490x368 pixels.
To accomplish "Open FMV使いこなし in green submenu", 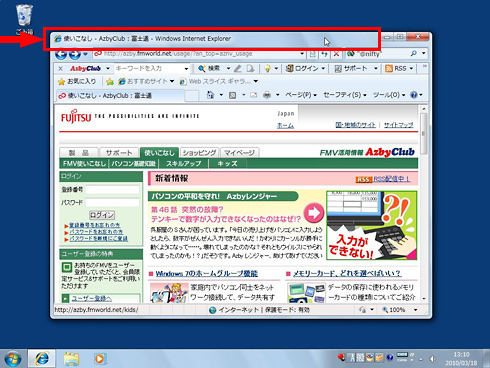I will coord(84,164).
